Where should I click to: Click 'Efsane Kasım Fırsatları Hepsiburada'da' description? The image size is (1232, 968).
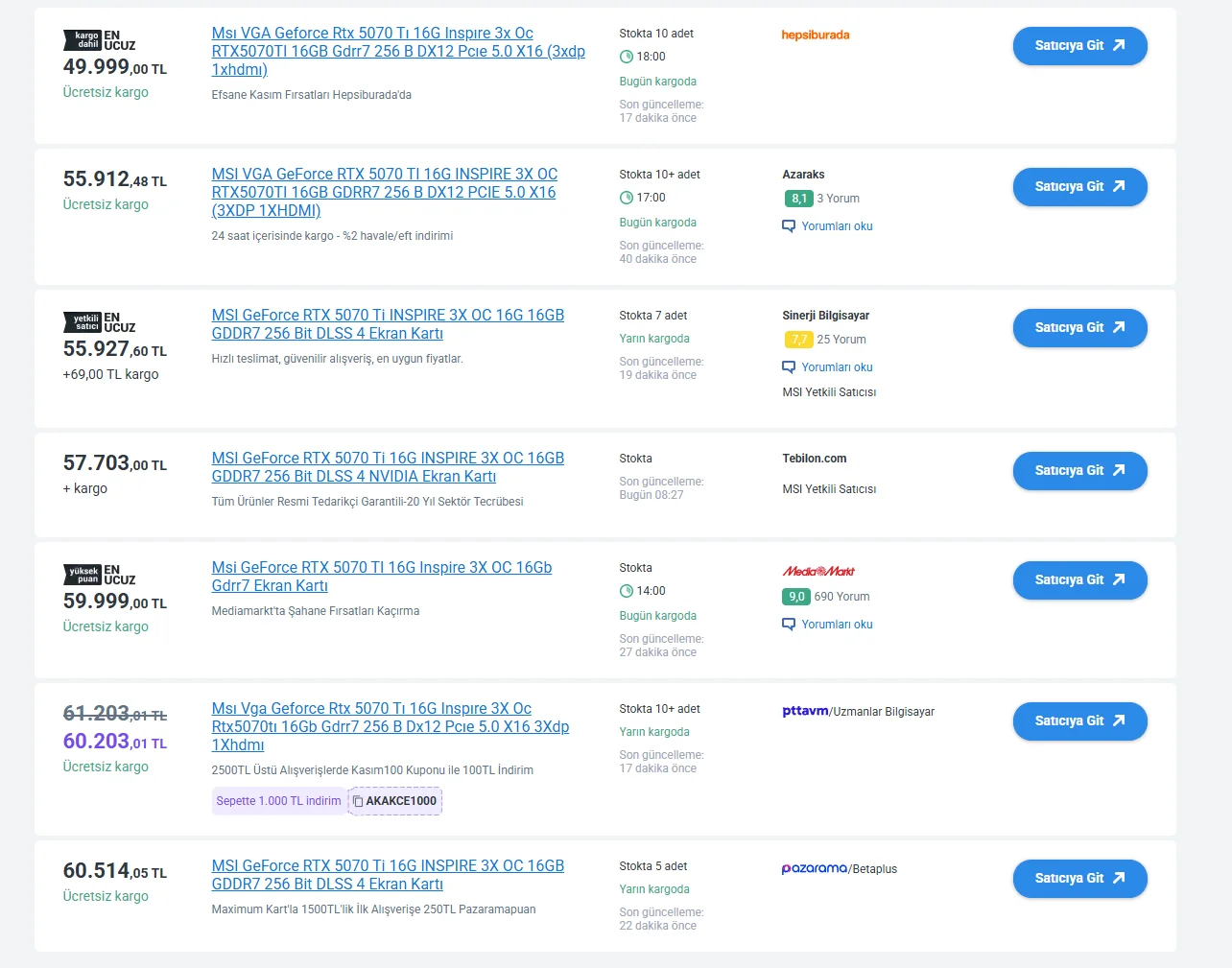pos(312,95)
